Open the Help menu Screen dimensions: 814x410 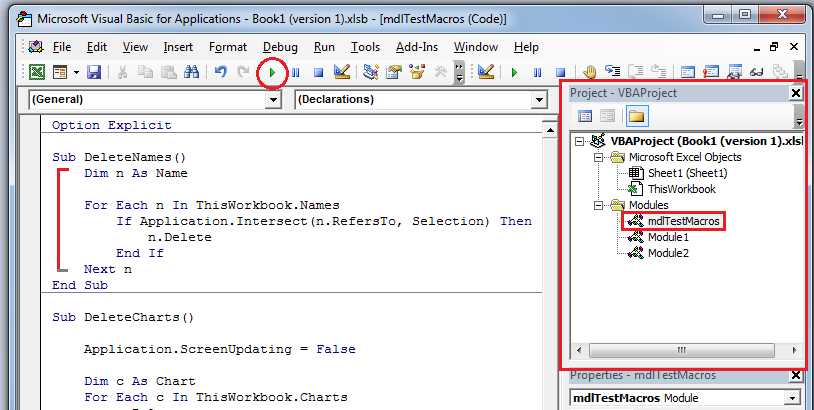coord(526,47)
